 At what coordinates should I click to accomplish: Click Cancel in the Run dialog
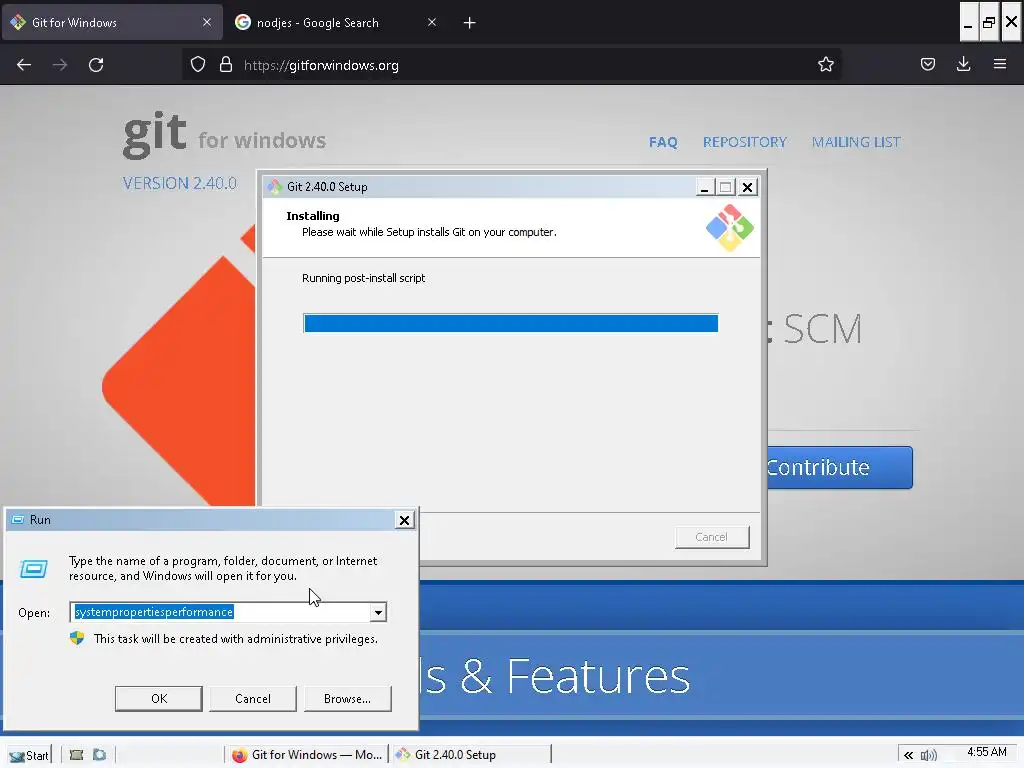[x=253, y=699]
